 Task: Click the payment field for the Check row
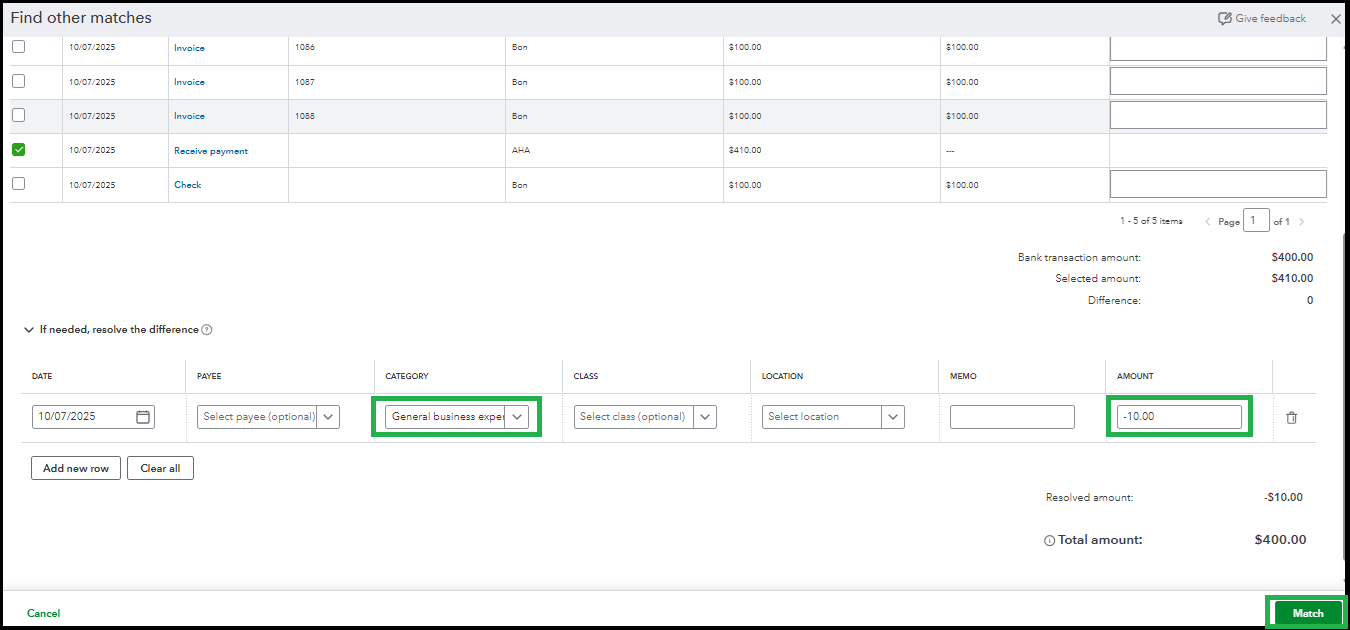pos(1218,184)
